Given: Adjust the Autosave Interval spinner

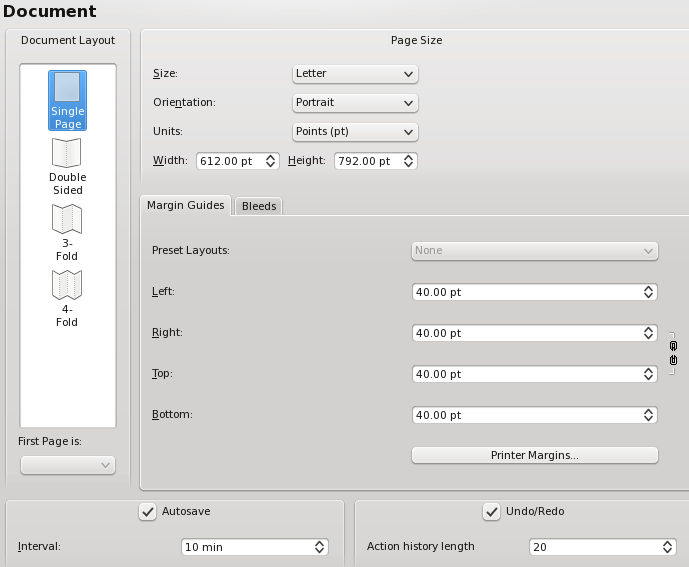Looking at the screenshot, I should point(319,547).
